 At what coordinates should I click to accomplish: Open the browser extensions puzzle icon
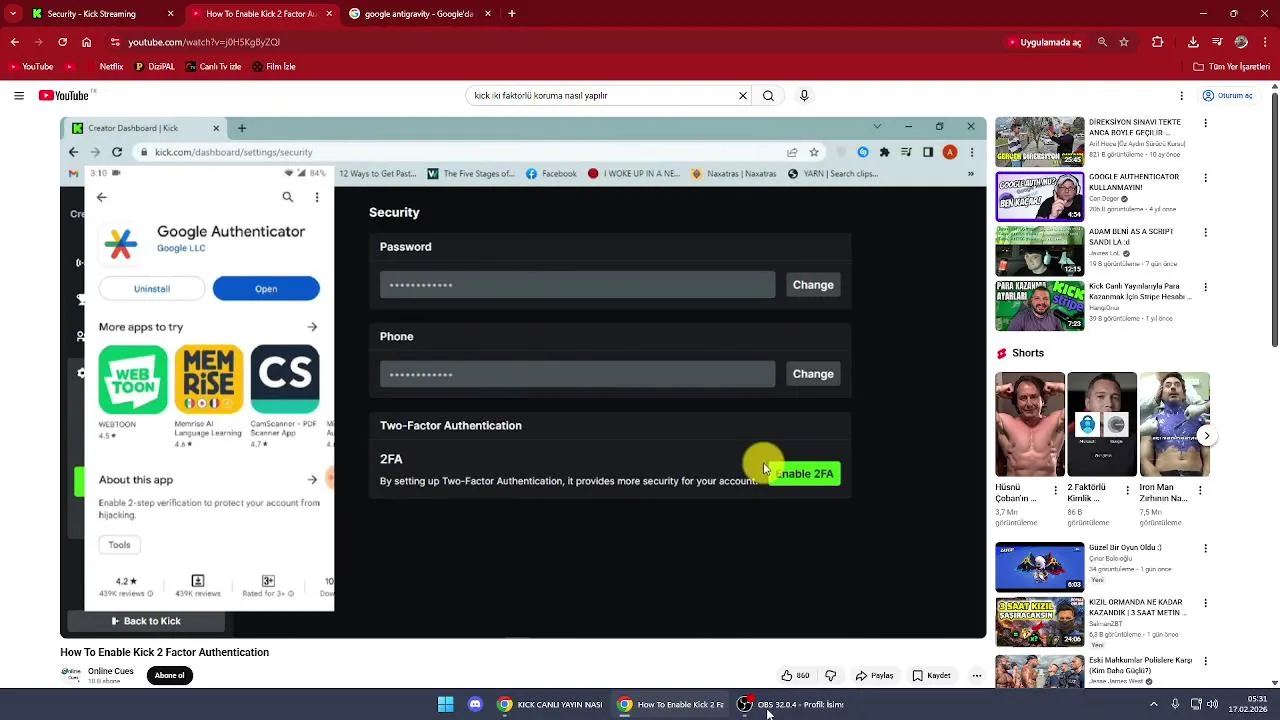pyautogui.click(x=1158, y=42)
